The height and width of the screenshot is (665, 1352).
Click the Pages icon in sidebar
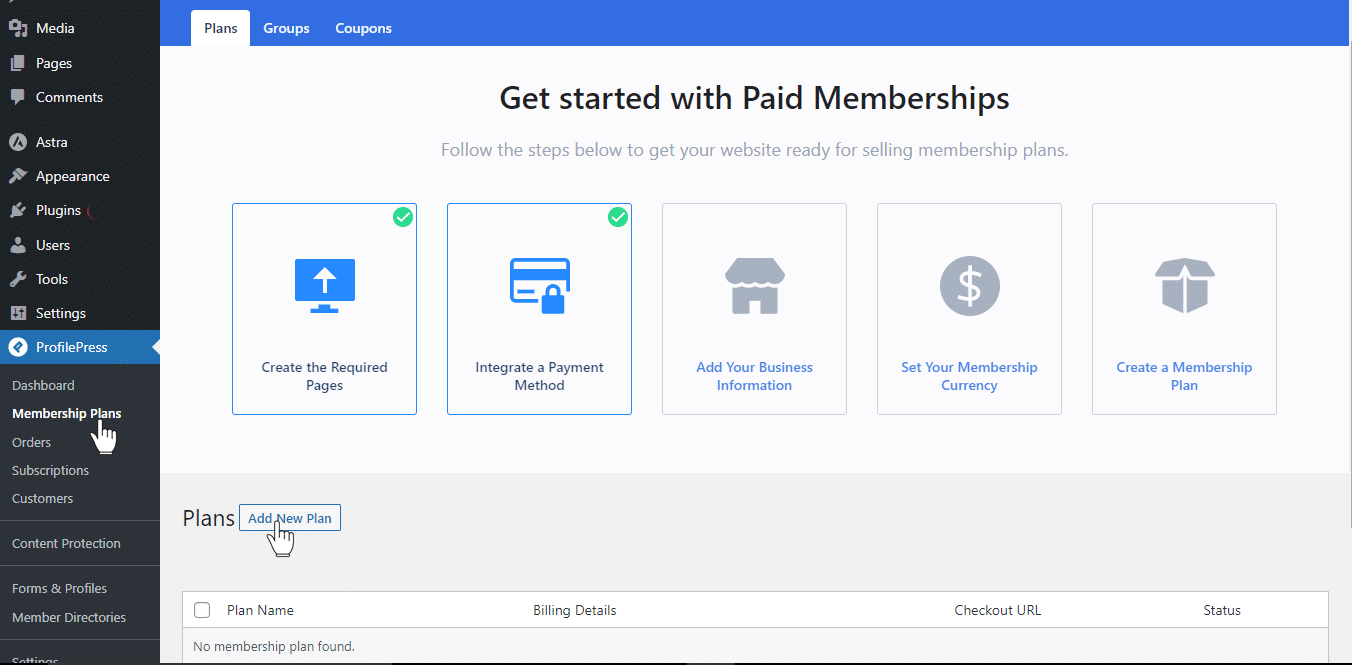17,63
